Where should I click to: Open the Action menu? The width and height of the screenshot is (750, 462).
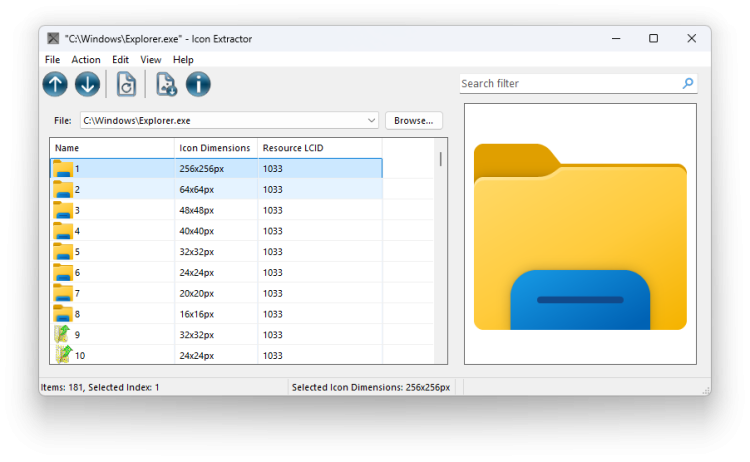[x=86, y=60]
